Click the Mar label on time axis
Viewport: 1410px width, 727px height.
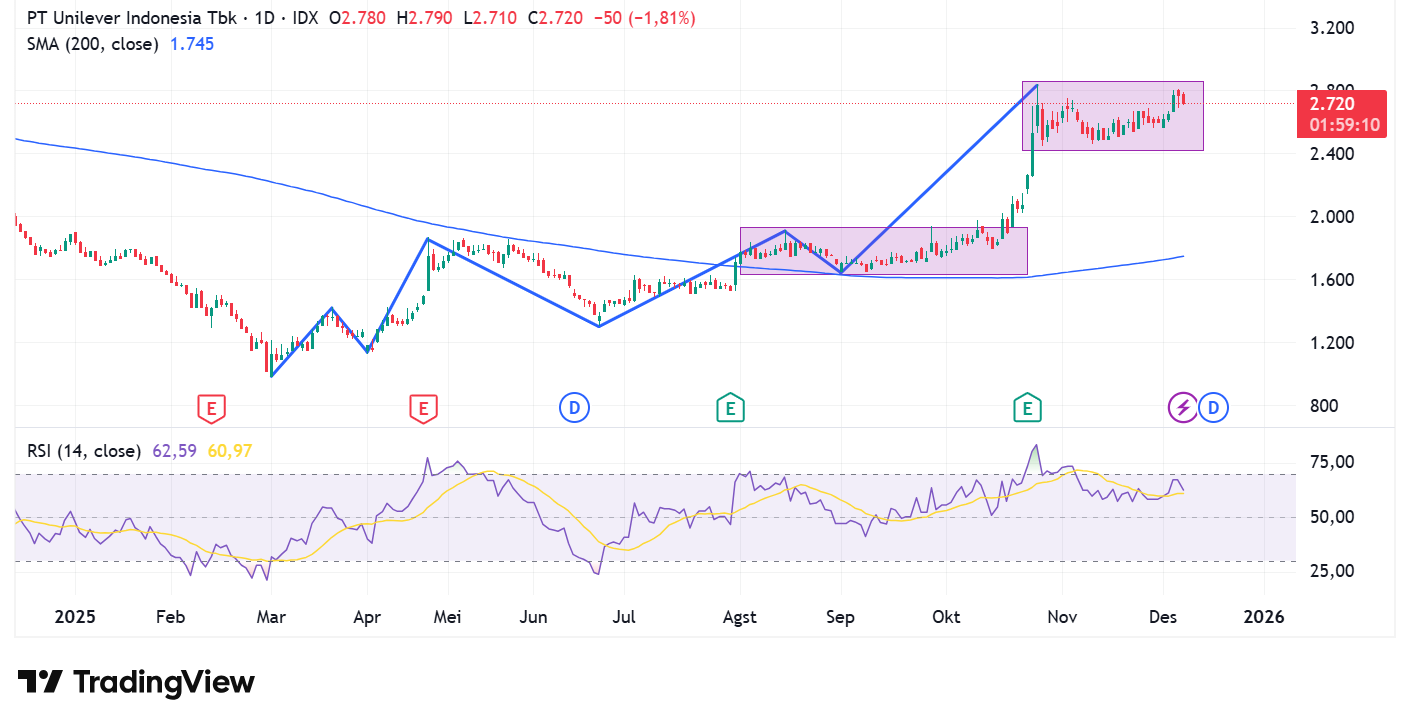[271, 617]
